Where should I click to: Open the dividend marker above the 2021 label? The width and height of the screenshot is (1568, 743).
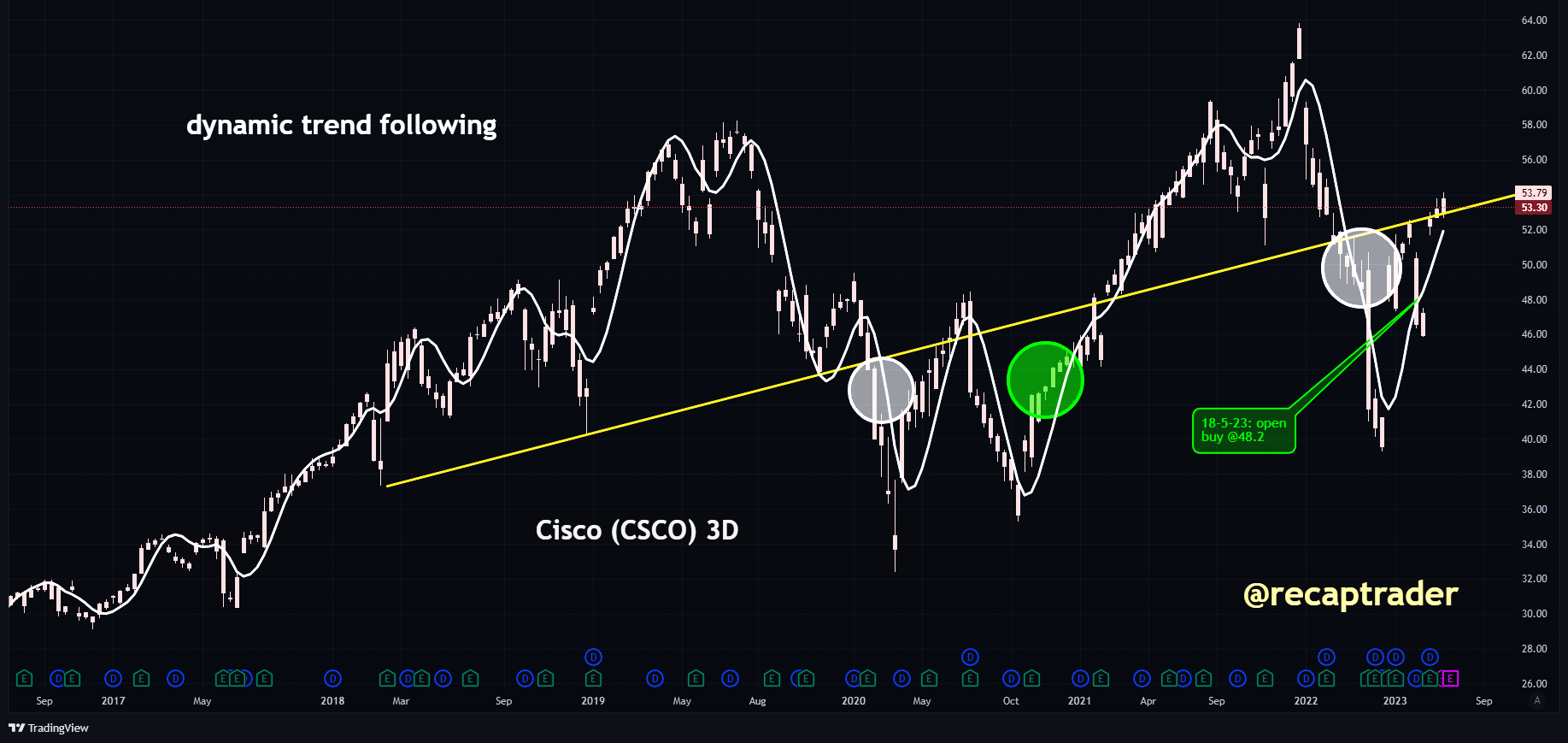[x=1080, y=679]
